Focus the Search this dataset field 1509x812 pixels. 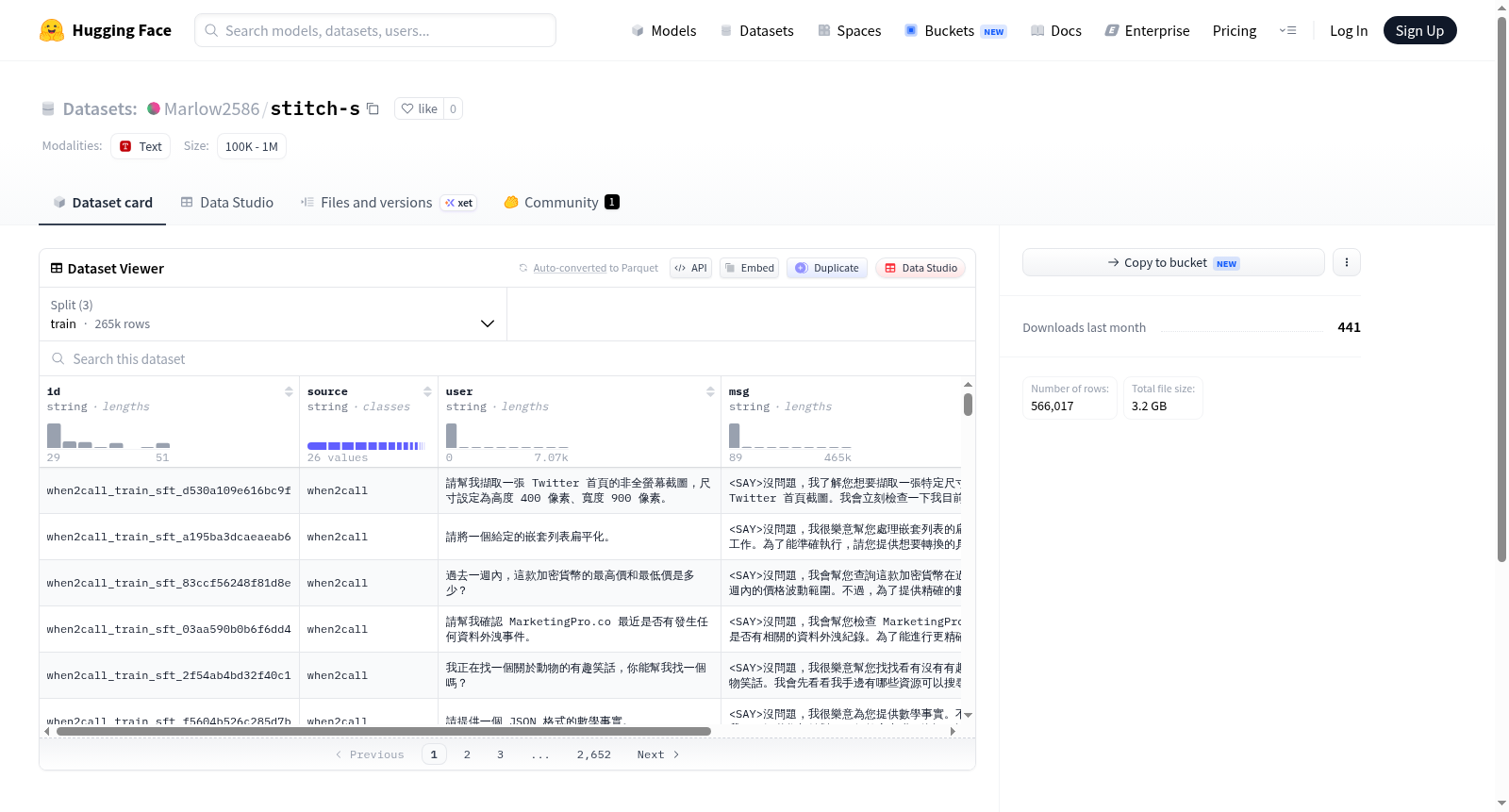[x=507, y=358]
